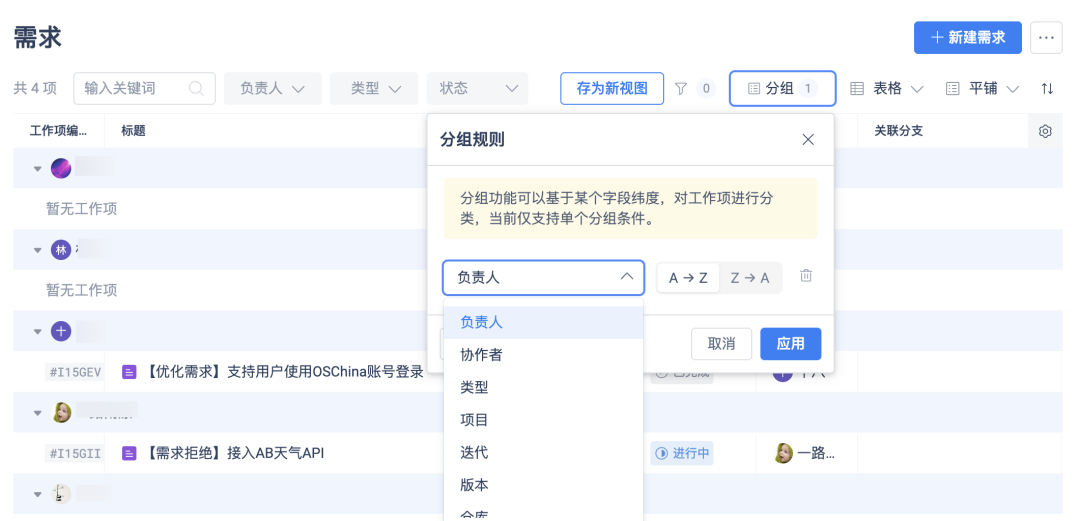Collapse the first assignee group
The width and height of the screenshot is (1080, 521).
coord(38,168)
